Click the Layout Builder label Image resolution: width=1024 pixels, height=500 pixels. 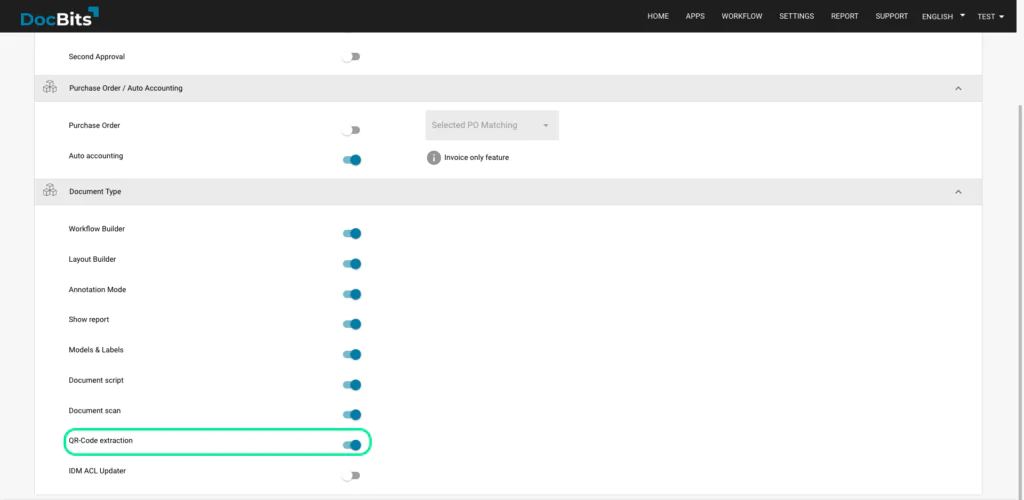click(x=92, y=259)
